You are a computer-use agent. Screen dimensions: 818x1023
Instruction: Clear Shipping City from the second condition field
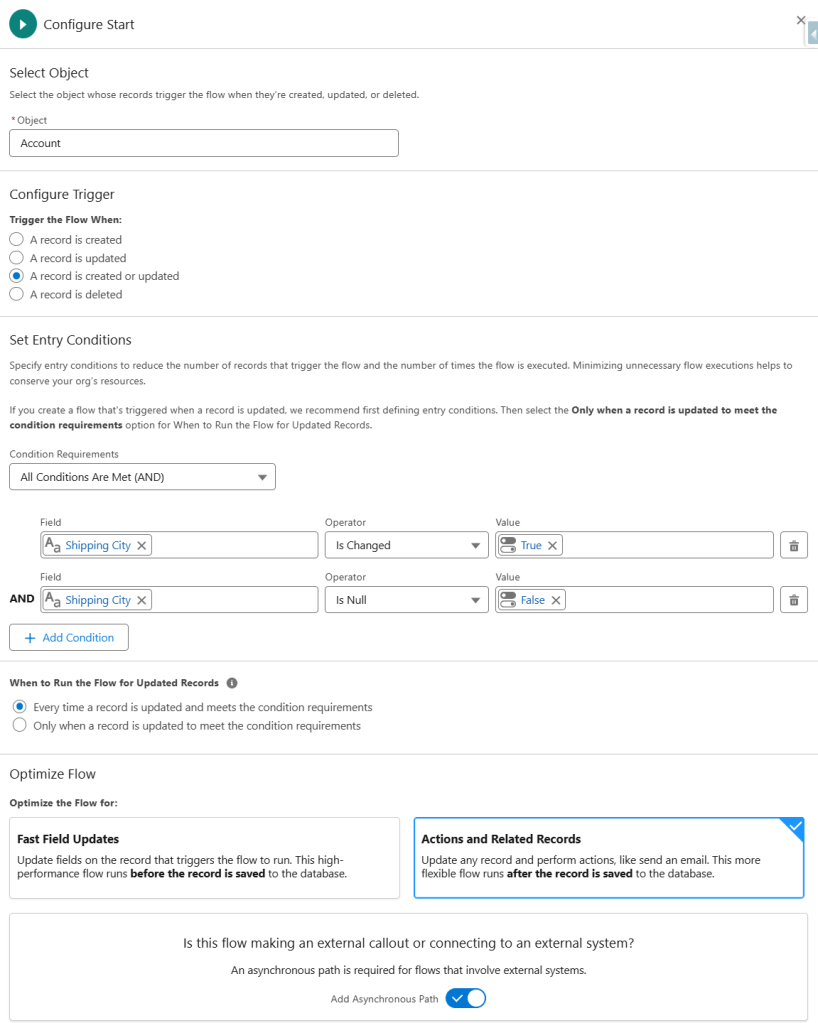tap(141, 600)
